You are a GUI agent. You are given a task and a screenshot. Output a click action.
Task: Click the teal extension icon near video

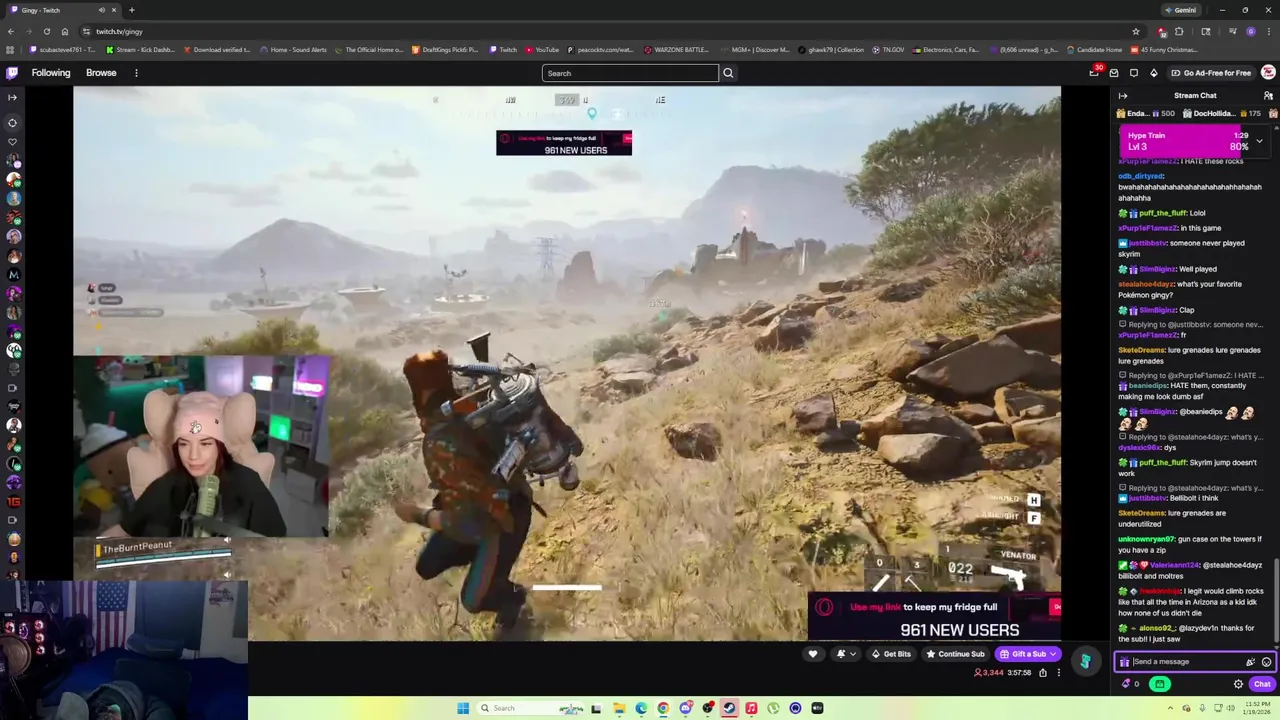point(1085,661)
